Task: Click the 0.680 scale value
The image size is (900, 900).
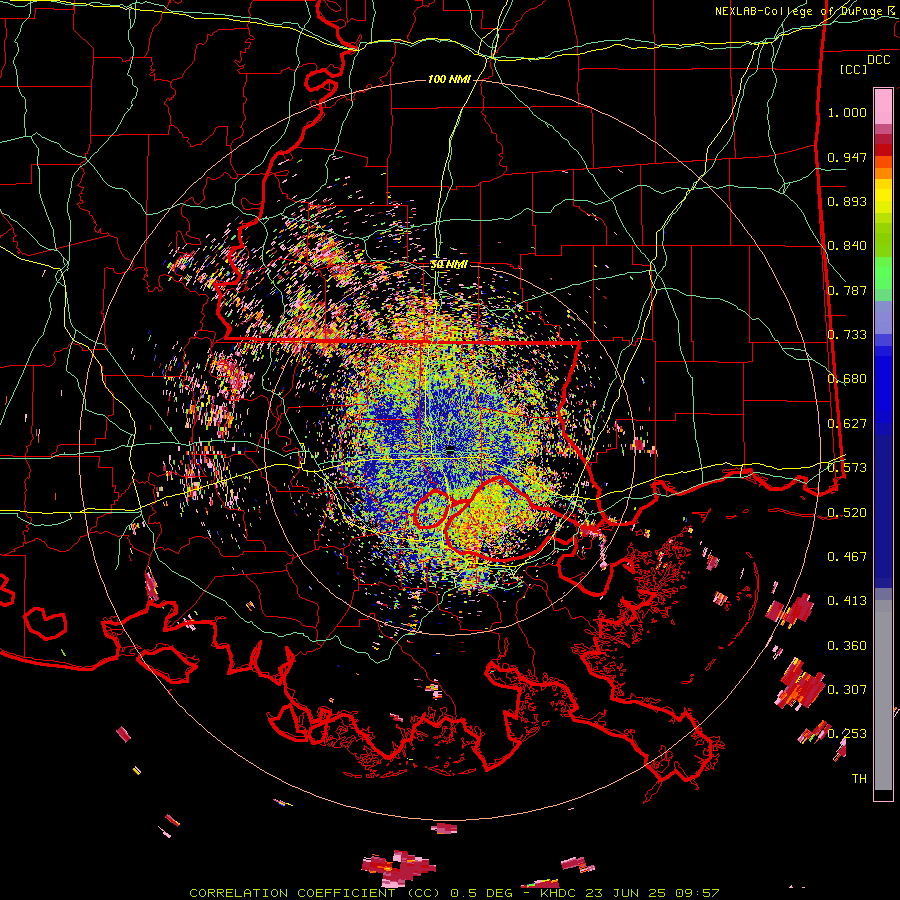Action: [x=847, y=379]
